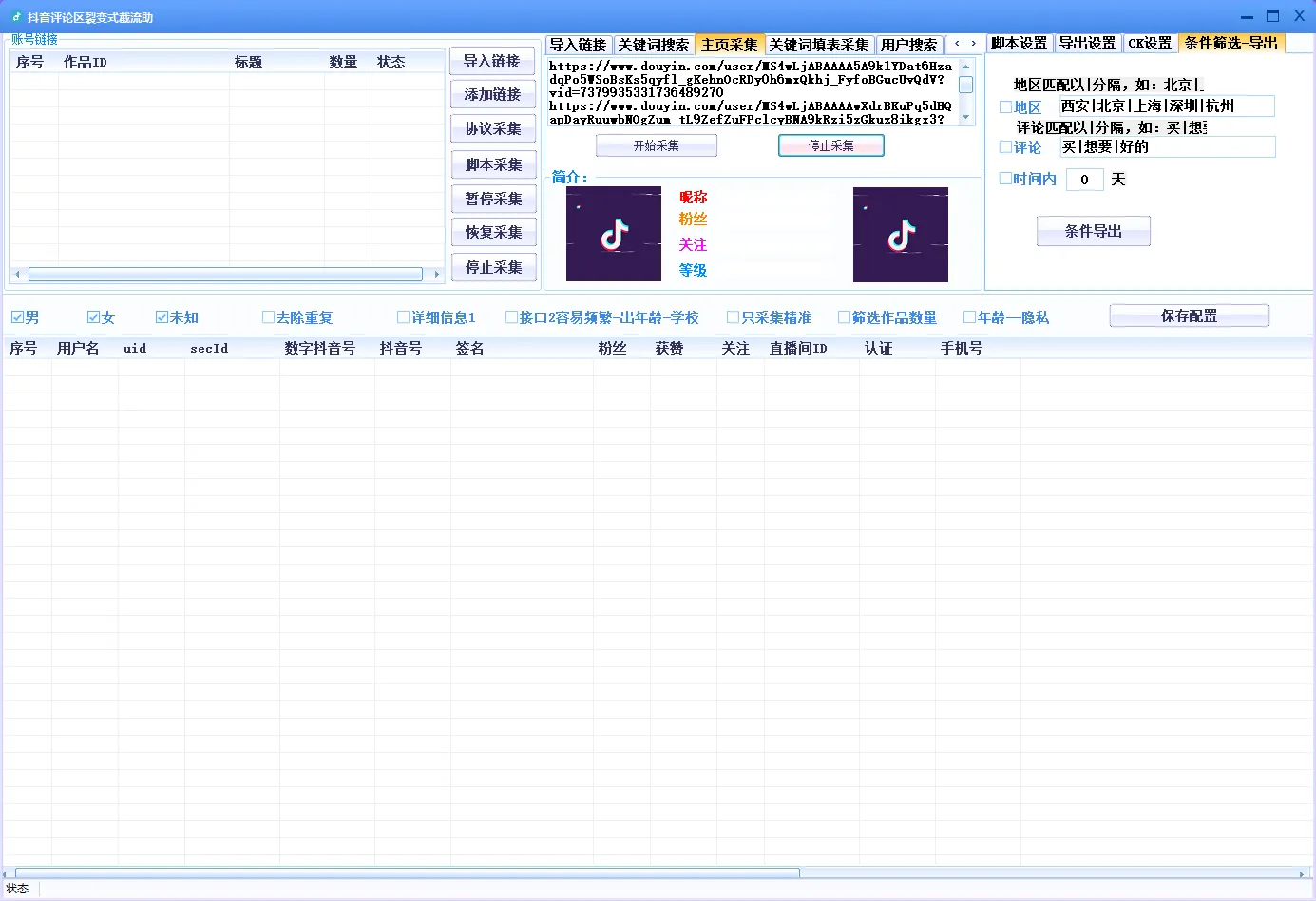
Task: Click the 停止采集 button in left panel
Action: [x=494, y=267]
